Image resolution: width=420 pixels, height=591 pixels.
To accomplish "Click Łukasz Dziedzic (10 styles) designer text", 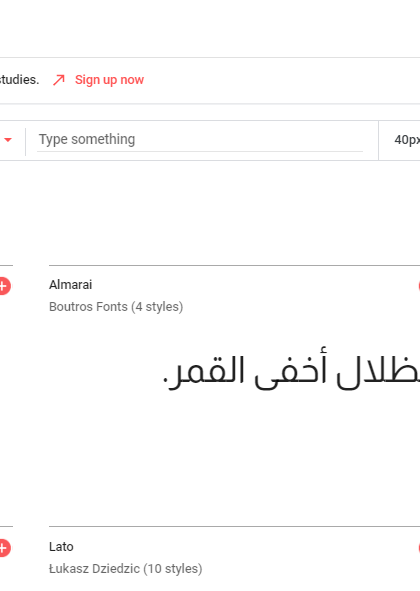I will [x=126, y=568].
